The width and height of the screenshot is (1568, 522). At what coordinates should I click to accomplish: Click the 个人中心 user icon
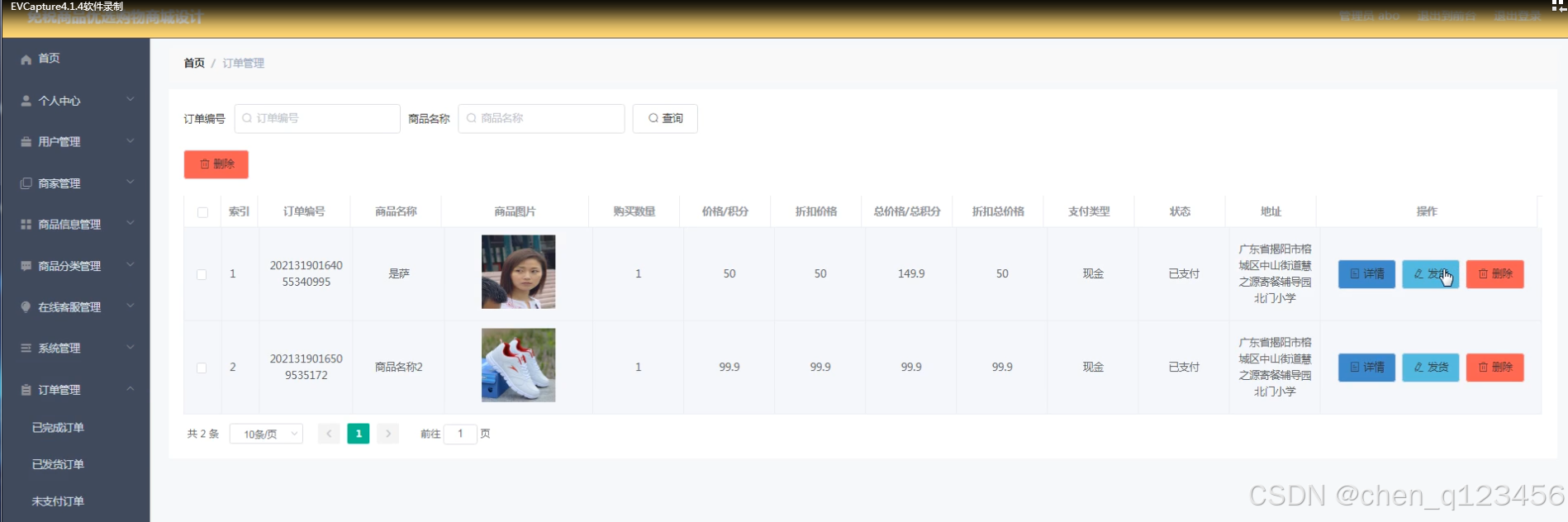[26, 101]
